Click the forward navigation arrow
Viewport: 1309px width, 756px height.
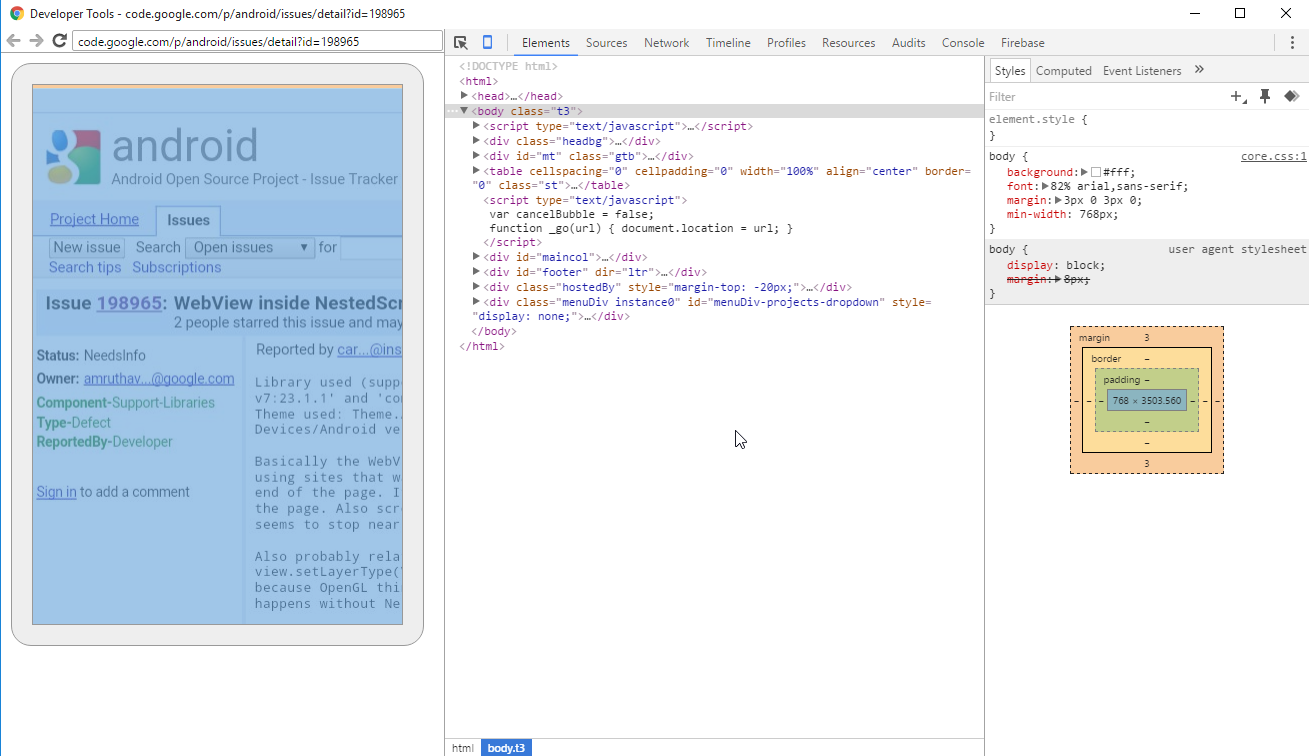tap(36, 41)
